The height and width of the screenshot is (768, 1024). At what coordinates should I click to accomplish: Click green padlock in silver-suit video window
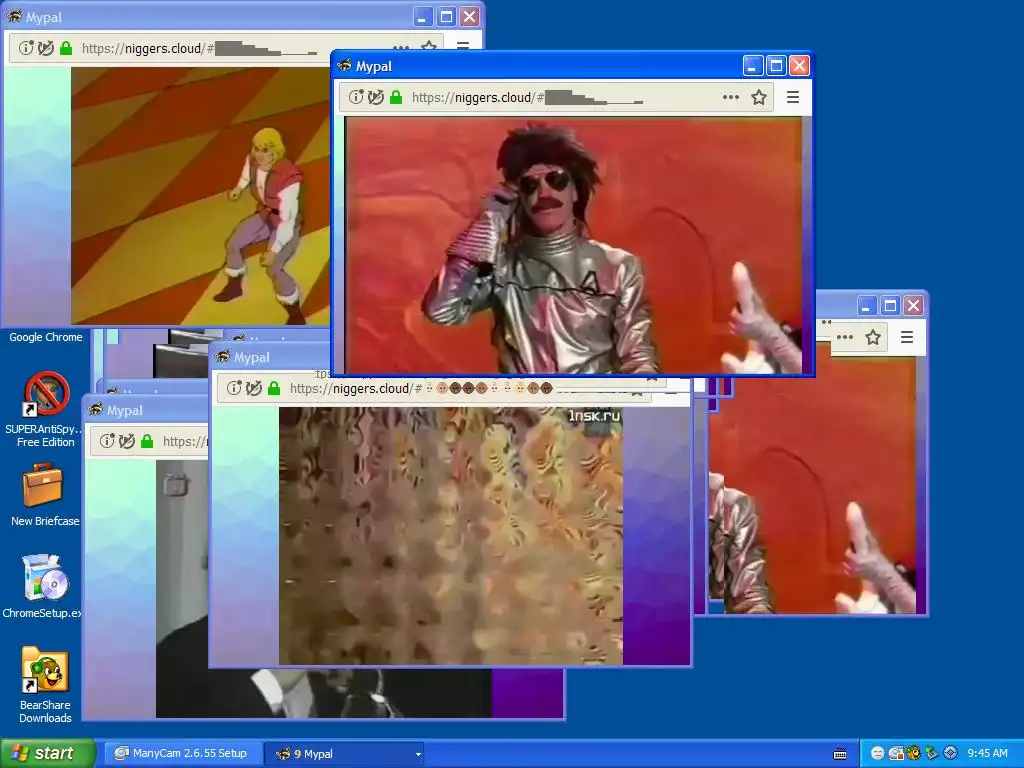[x=396, y=97]
